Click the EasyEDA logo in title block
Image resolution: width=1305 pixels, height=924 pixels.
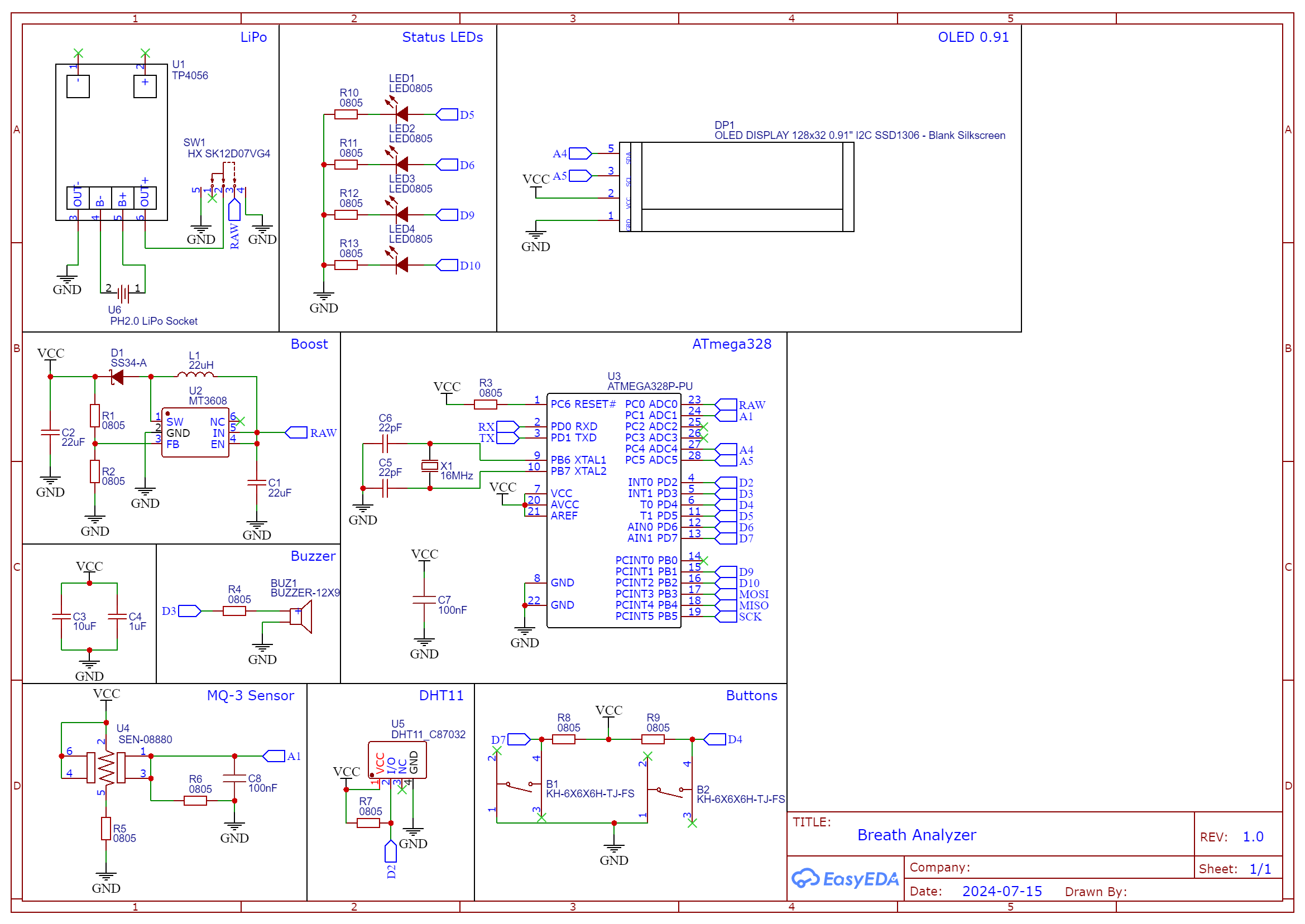click(x=844, y=878)
